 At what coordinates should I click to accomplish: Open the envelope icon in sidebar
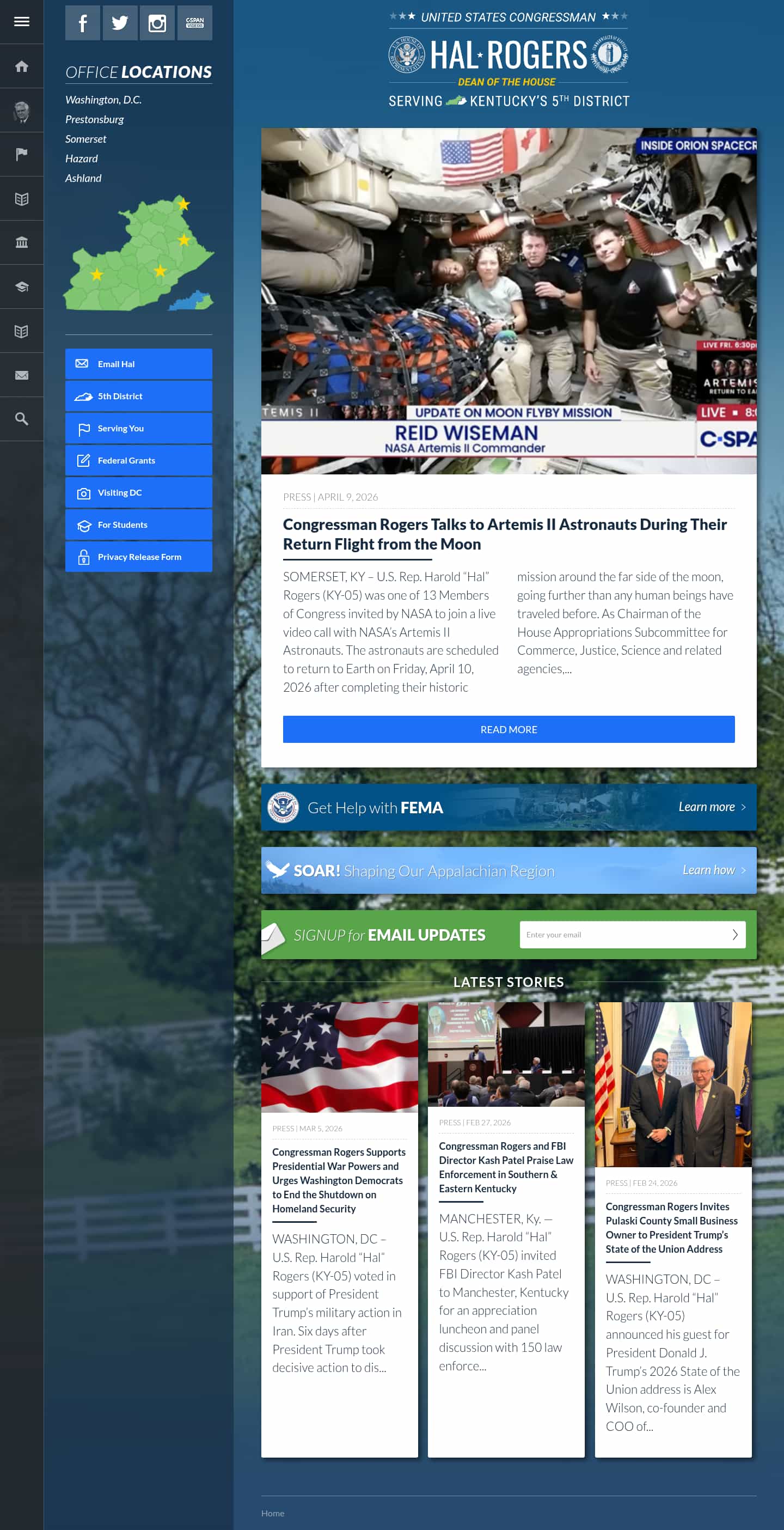pyautogui.click(x=21, y=375)
